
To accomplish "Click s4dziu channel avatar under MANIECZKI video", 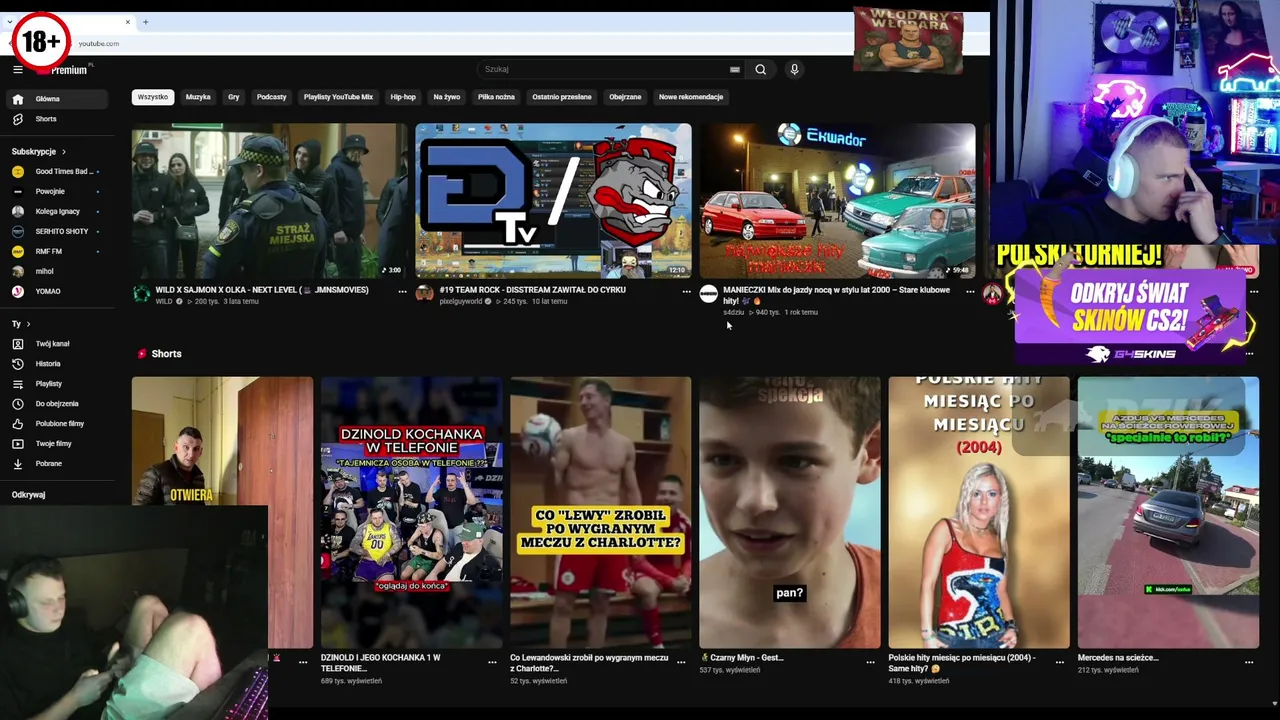I will coord(708,293).
